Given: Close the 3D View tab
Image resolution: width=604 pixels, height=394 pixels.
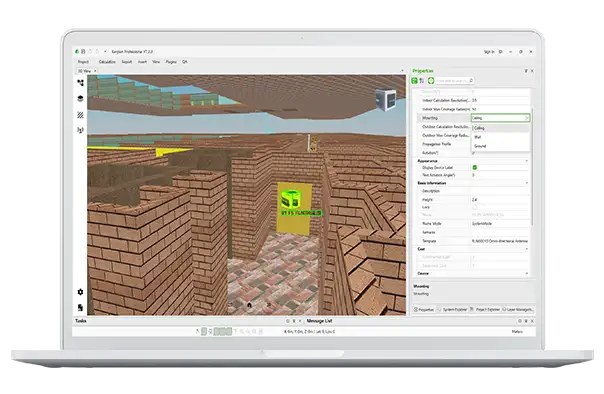Looking at the screenshot, I should click(x=95, y=71).
